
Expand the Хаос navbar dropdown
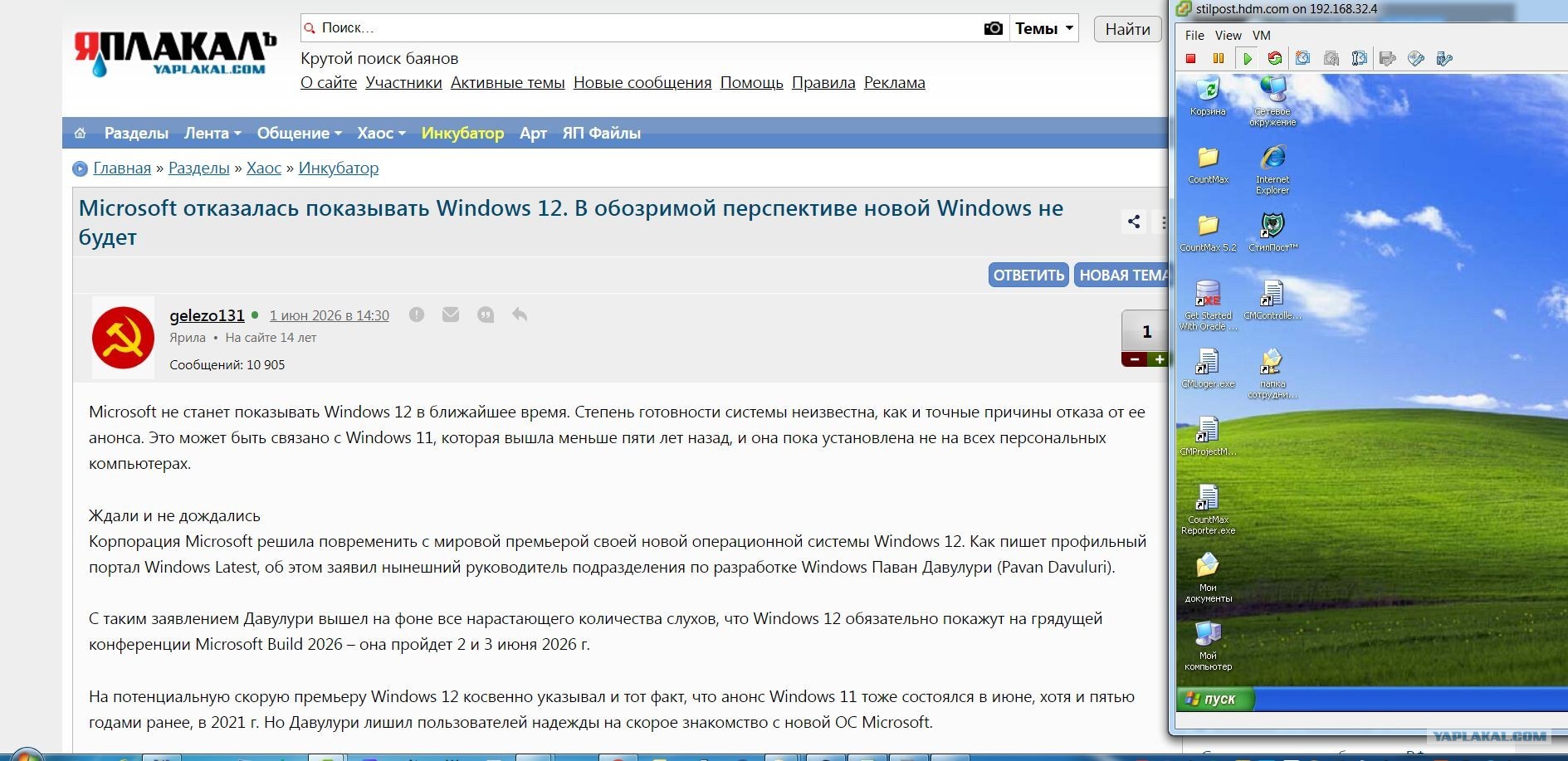[x=381, y=133]
